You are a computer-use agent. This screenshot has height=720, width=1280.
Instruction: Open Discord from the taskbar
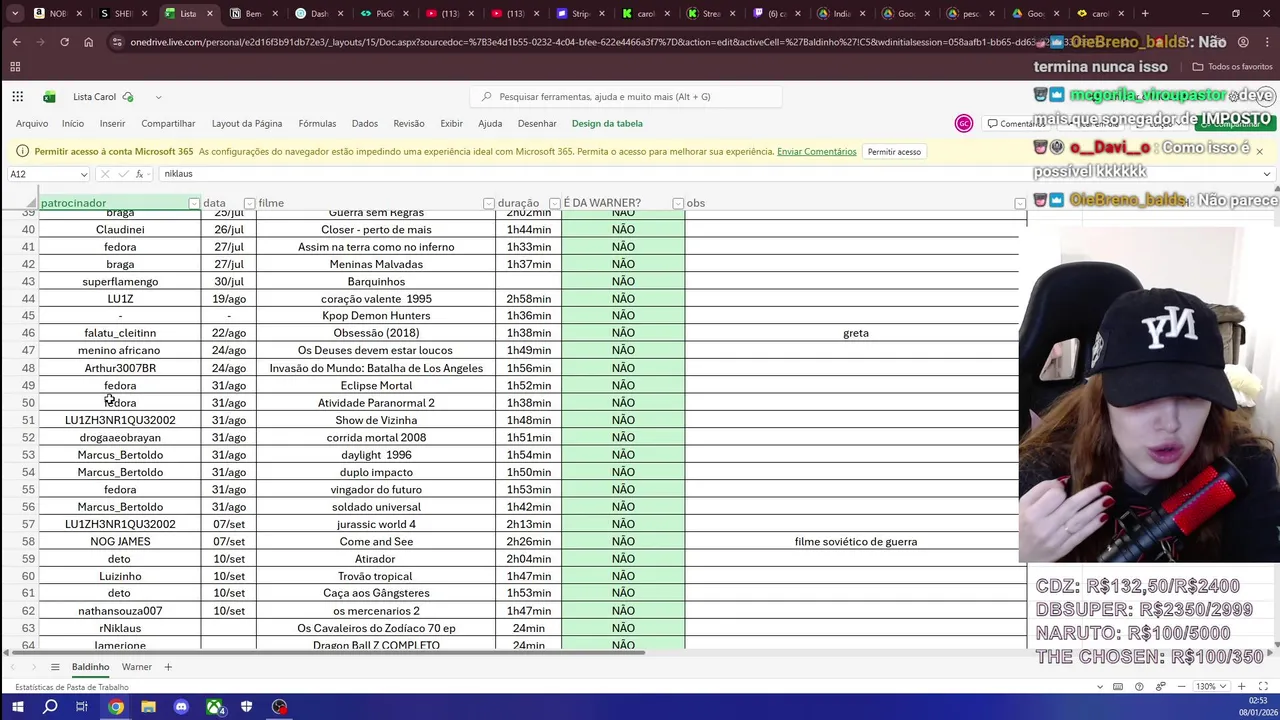click(181, 707)
